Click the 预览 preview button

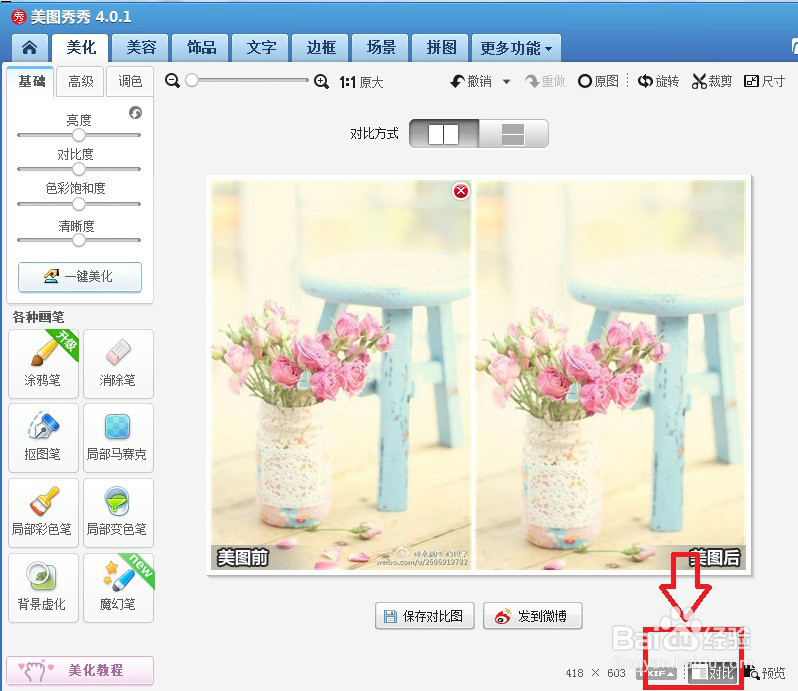pyautogui.click(x=764, y=673)
